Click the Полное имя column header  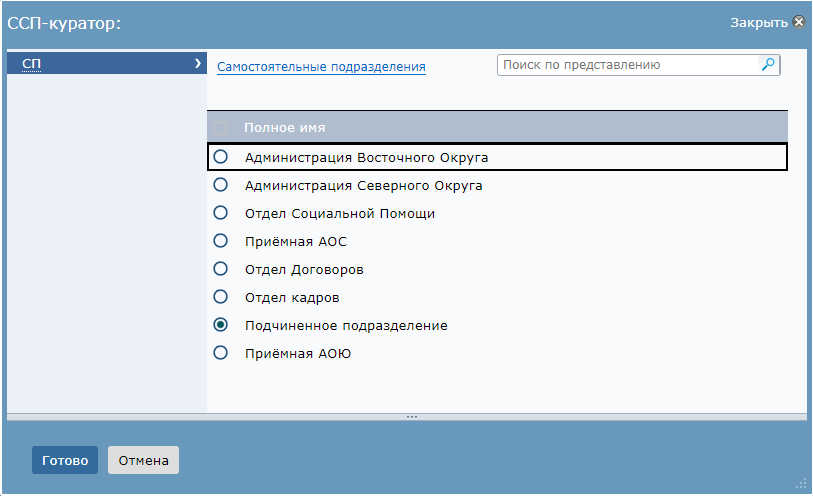tap(285, 127)
